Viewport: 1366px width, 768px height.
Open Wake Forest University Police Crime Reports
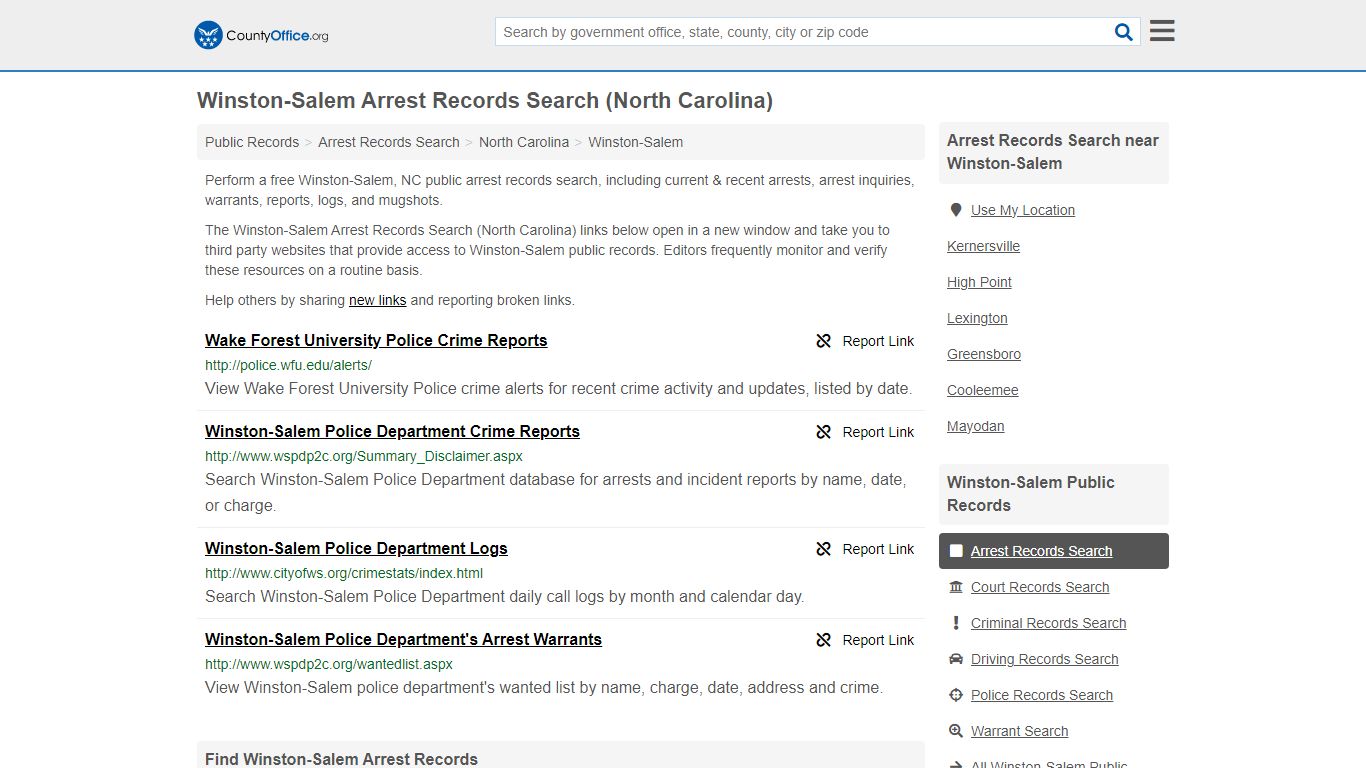click(x=376, y=340)
